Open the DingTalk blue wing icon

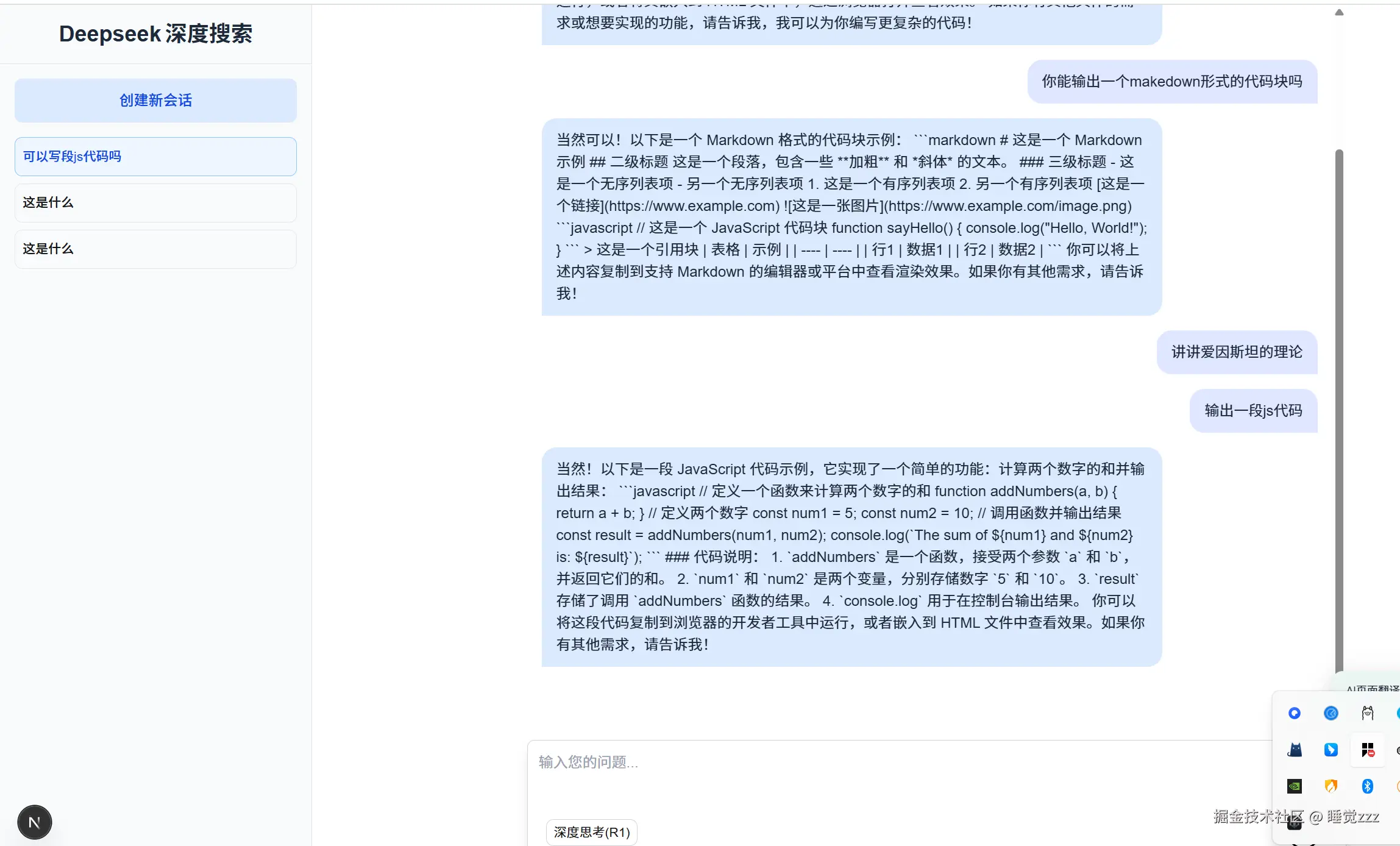pos(1331,750)
